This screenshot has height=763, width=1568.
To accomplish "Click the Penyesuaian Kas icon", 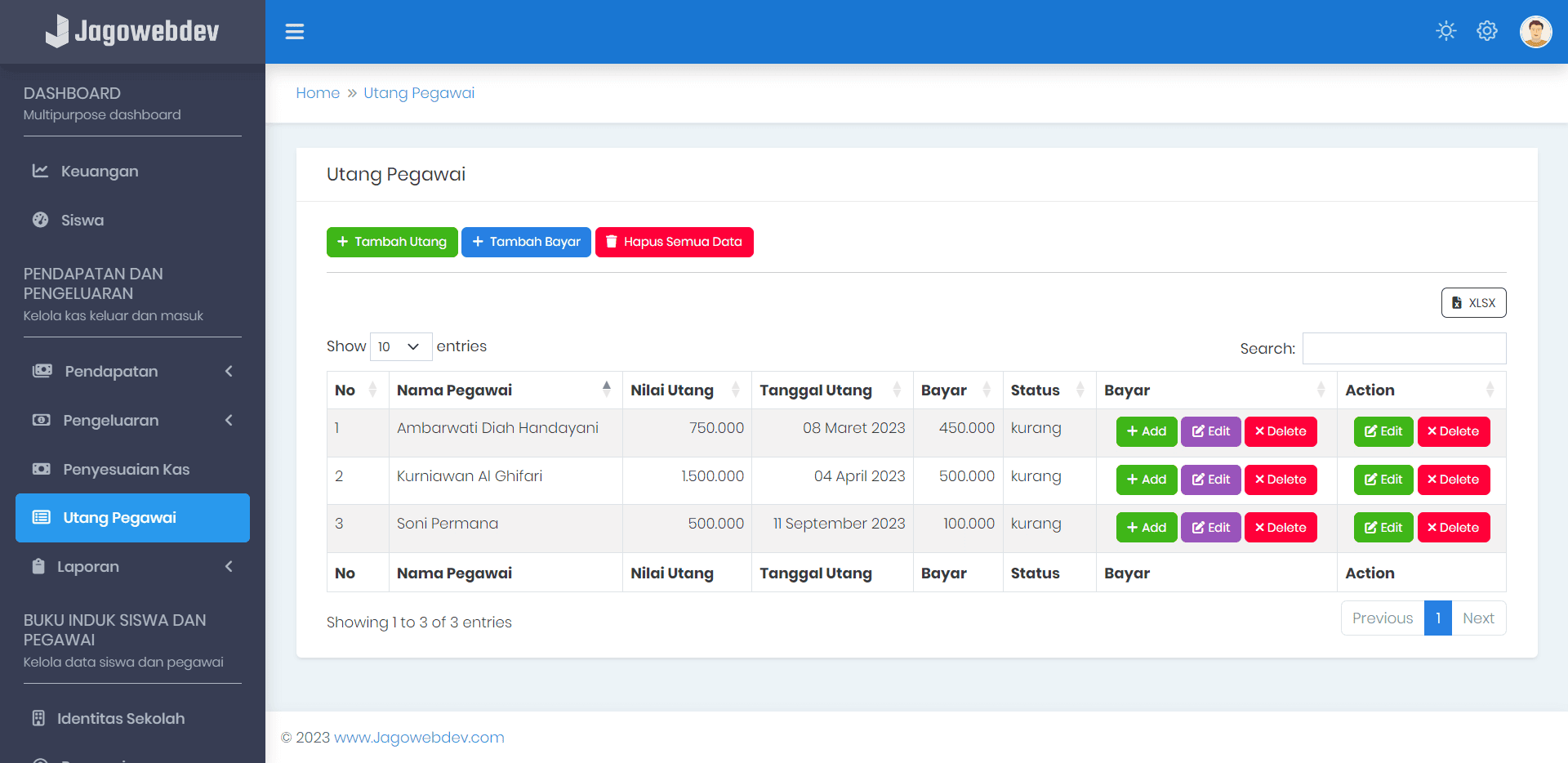I will [x=41, y=469].
